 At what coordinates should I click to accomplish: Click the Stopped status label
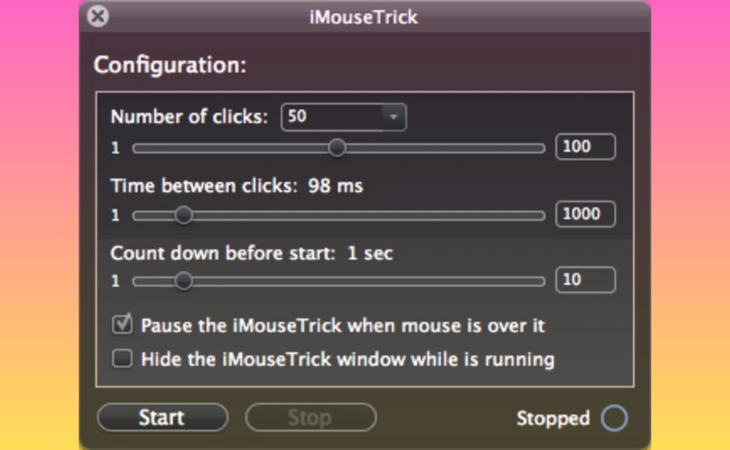pos(553,418)
